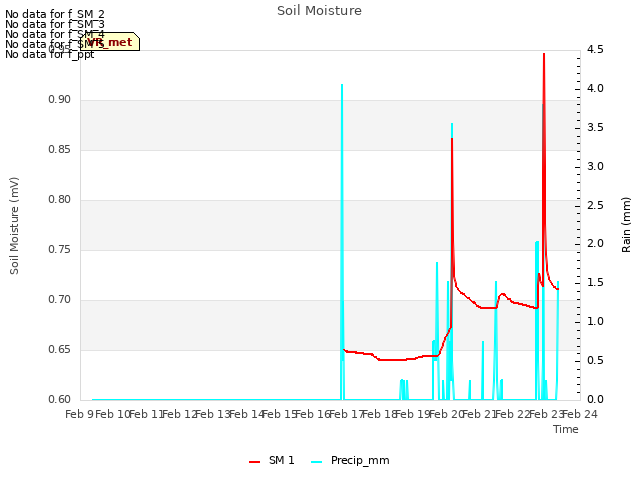The width and height of the screenshot is (640, 480).
Task: Click the 0.85 left axis value
Action: (x=60, y=149)
